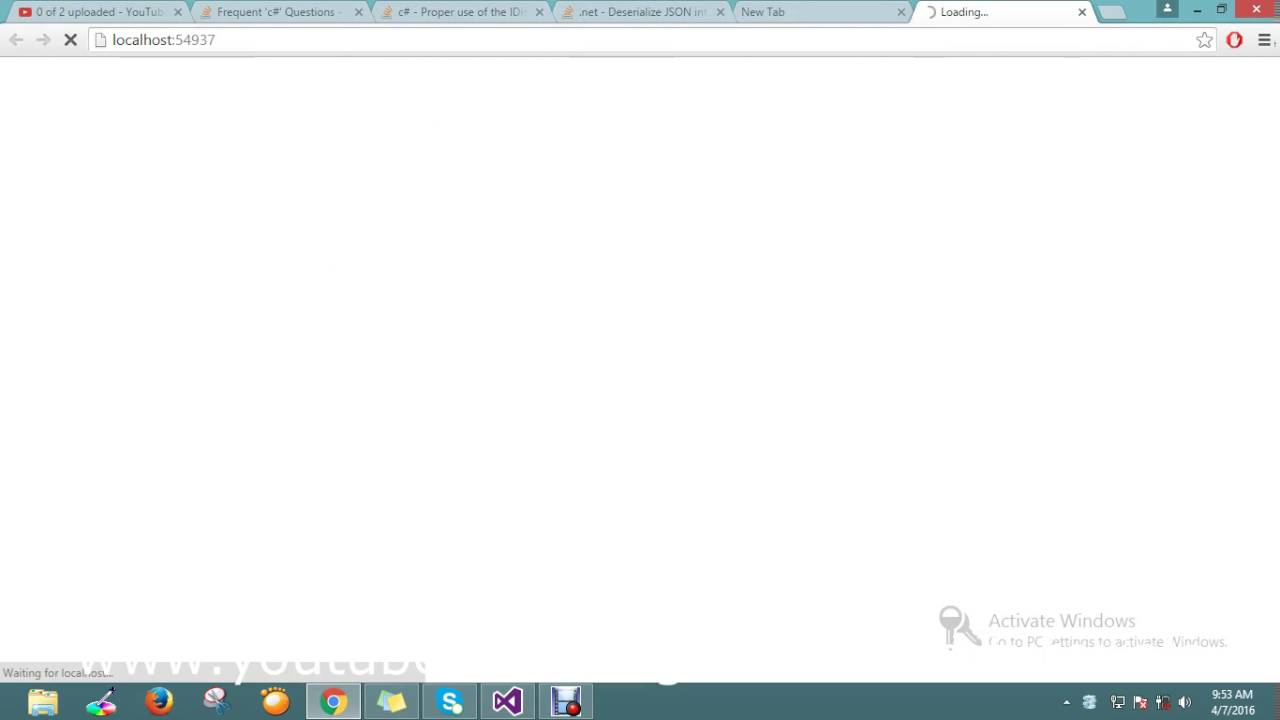This screenshot has height=720, width=1280.
Task: Close the Loading tab
Action: point(1082,12)
